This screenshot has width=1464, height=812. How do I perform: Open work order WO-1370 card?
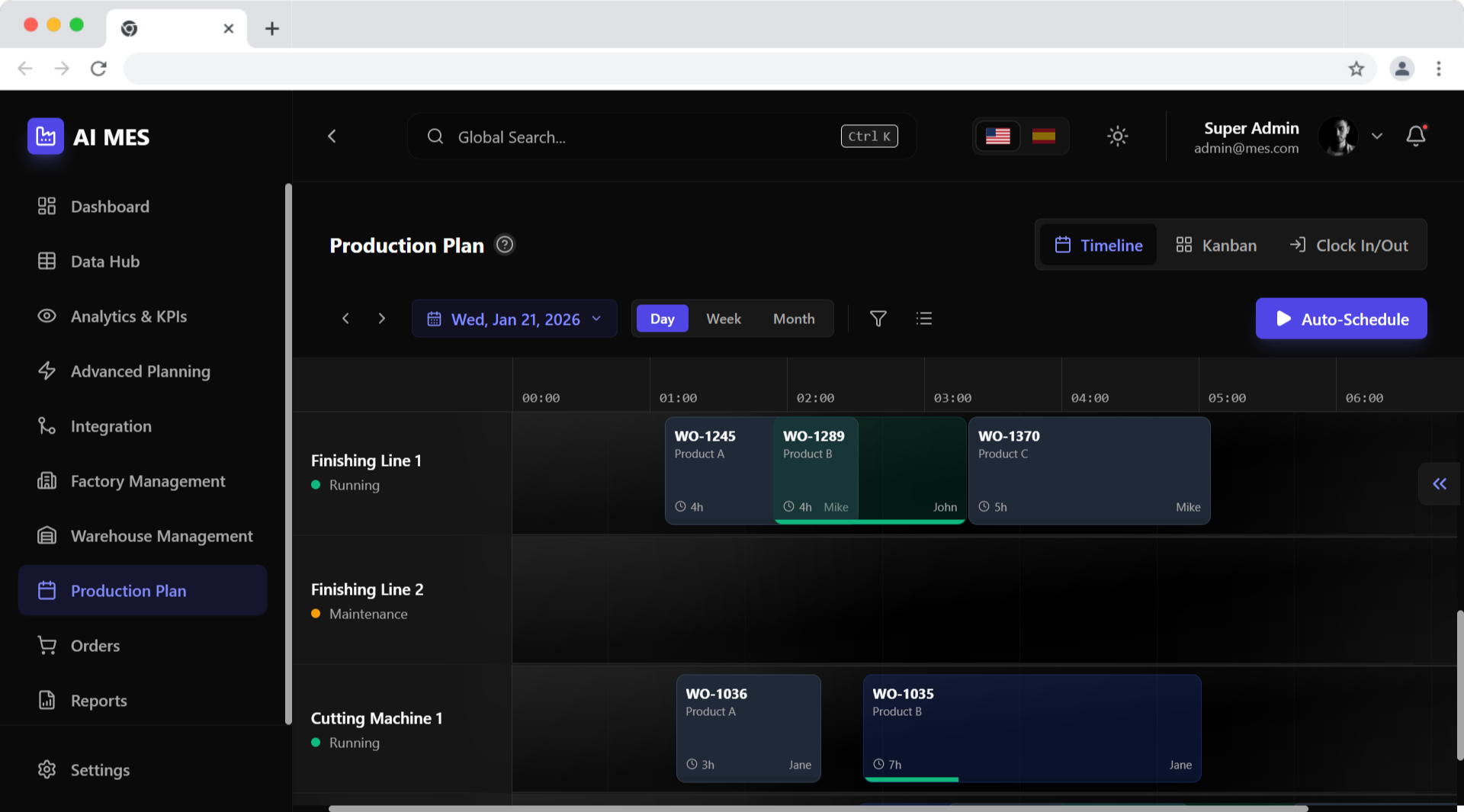tap(1089, 470)
